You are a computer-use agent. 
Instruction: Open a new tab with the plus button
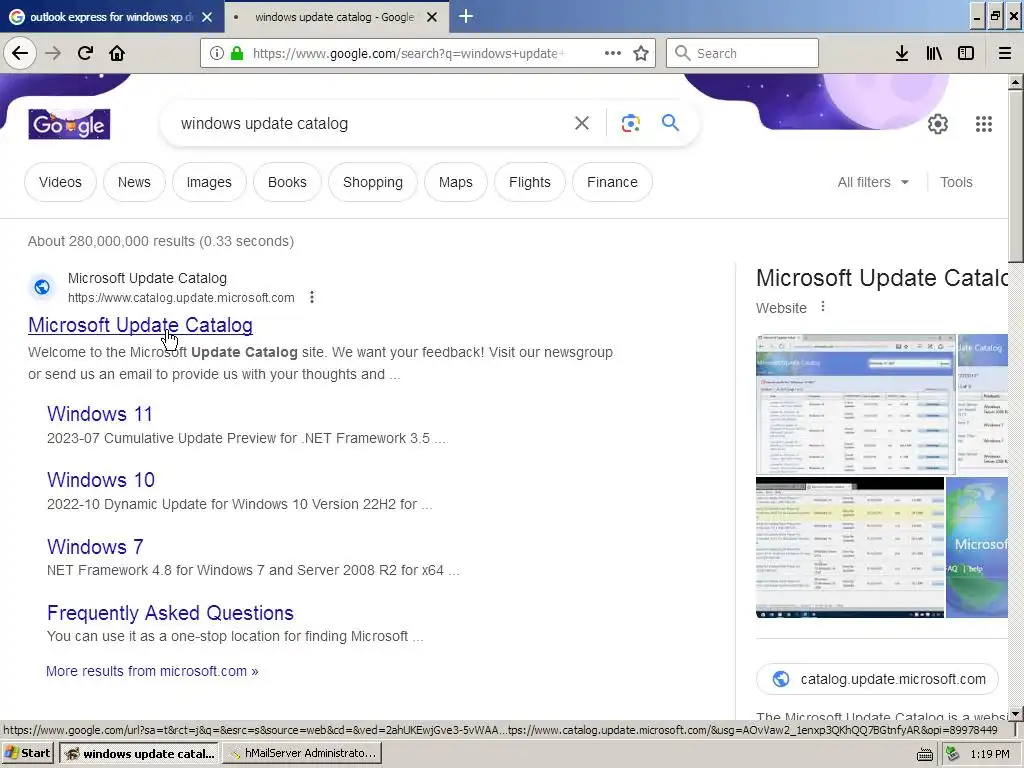(x=466, y=16)
